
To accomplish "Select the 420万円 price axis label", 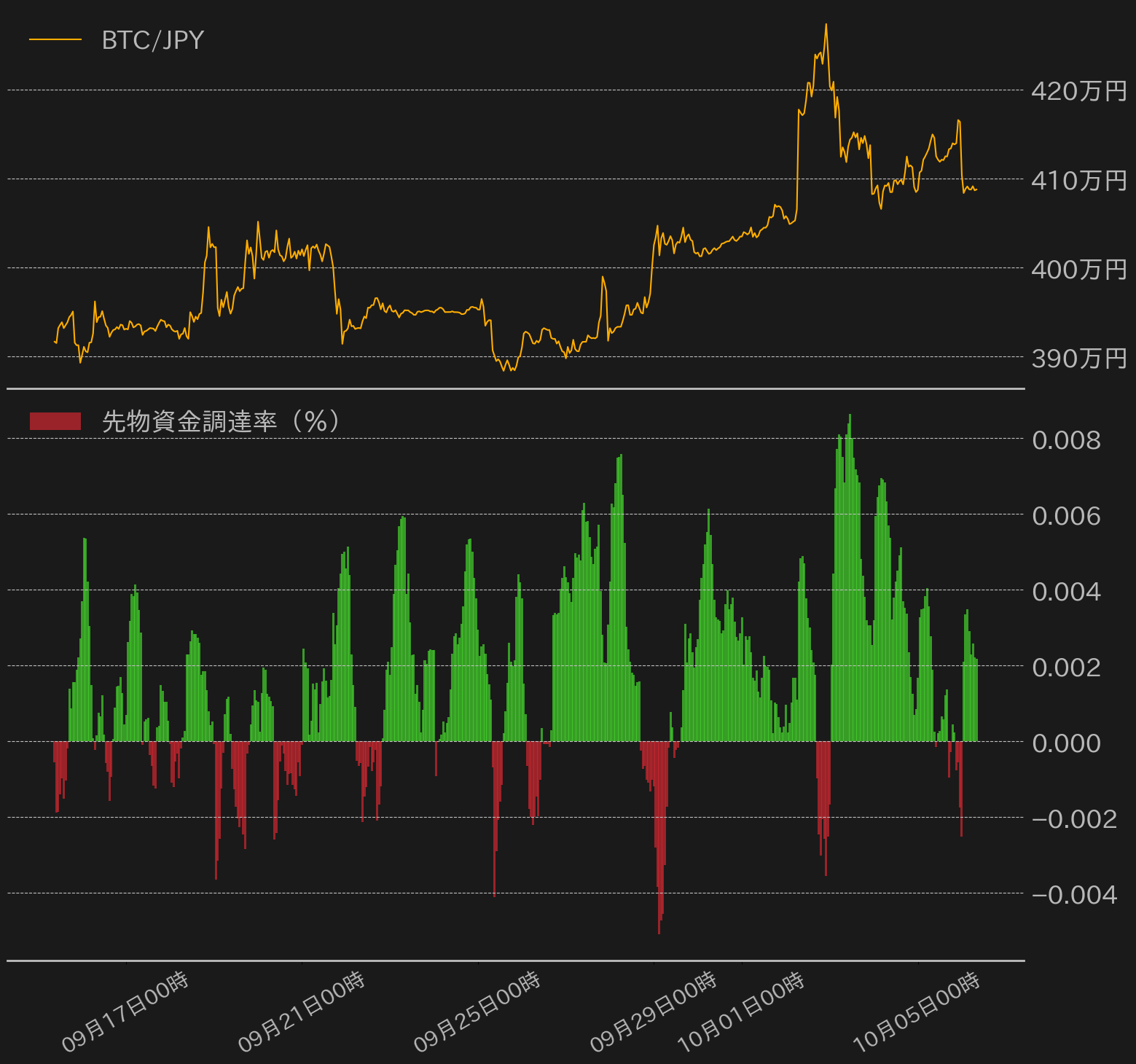I will point(1079,91).
